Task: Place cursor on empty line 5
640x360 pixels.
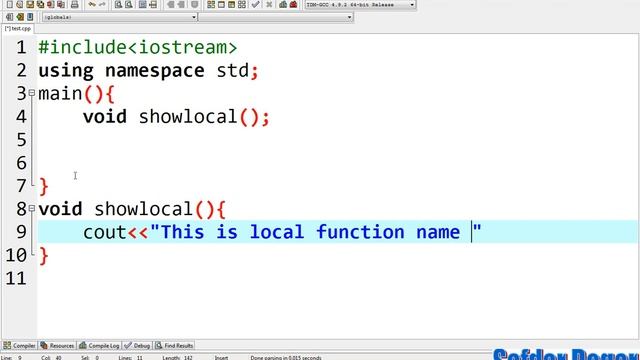Action: coord(337,140)
